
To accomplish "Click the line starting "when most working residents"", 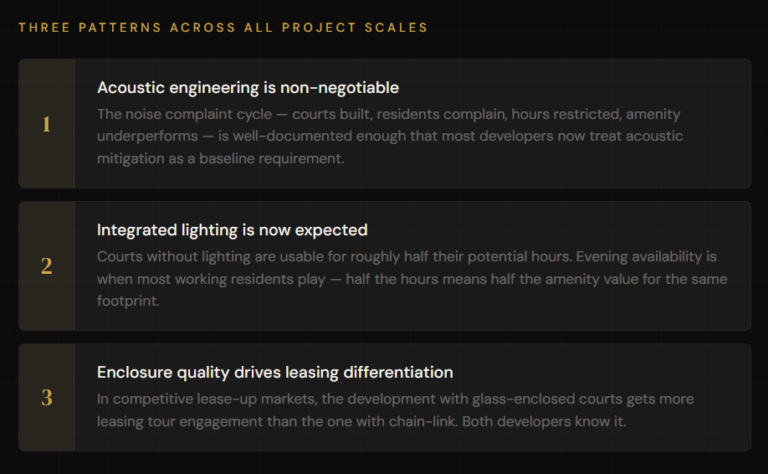I will 412,279.
